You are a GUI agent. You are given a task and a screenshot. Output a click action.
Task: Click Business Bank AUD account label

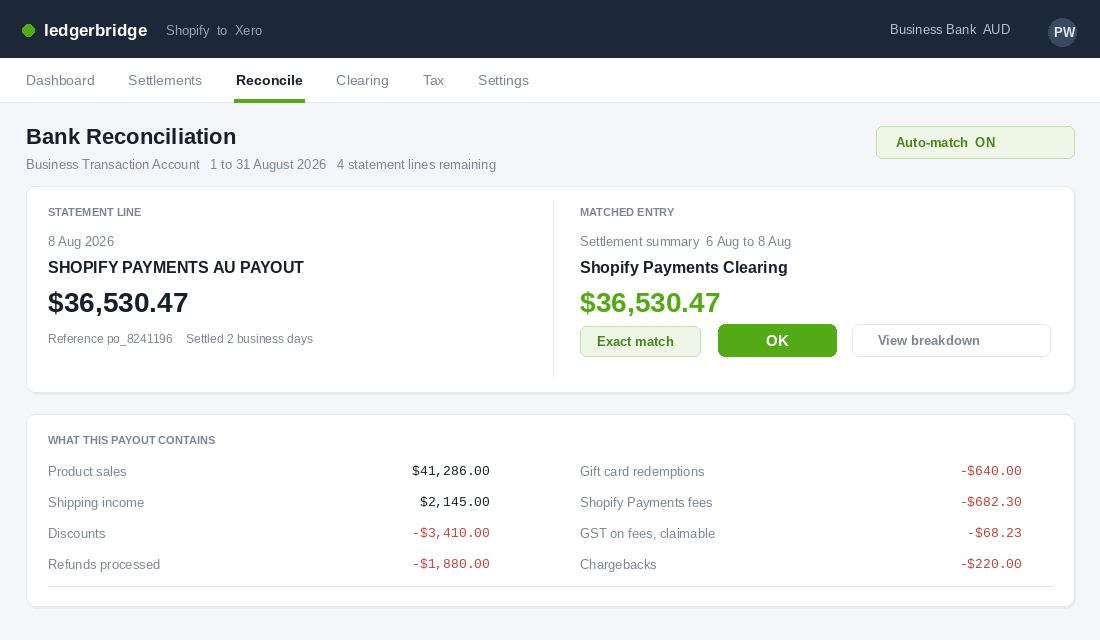point(950,29)
